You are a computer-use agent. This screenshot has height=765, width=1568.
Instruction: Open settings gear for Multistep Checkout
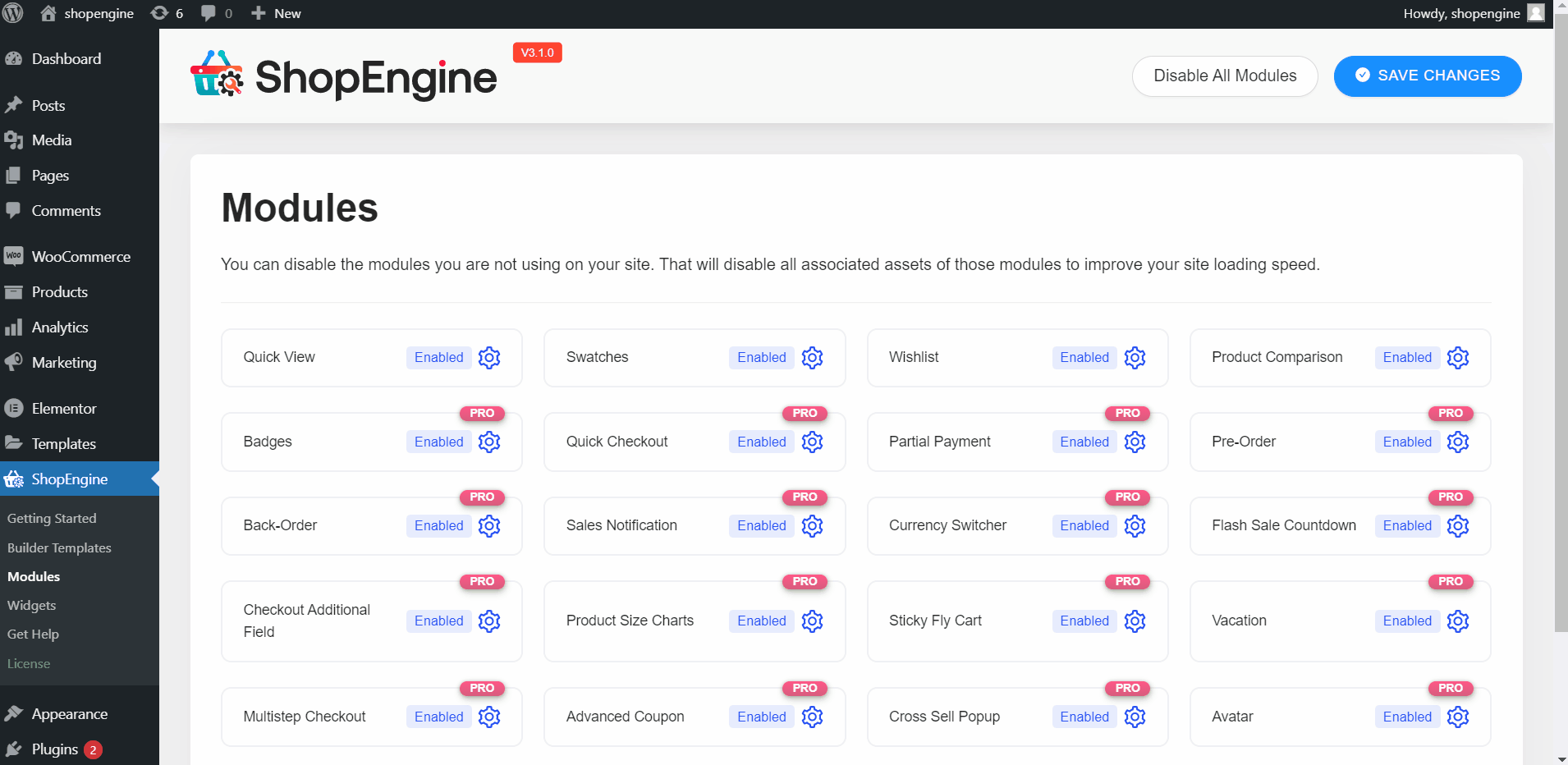click(x=489, y=717)
